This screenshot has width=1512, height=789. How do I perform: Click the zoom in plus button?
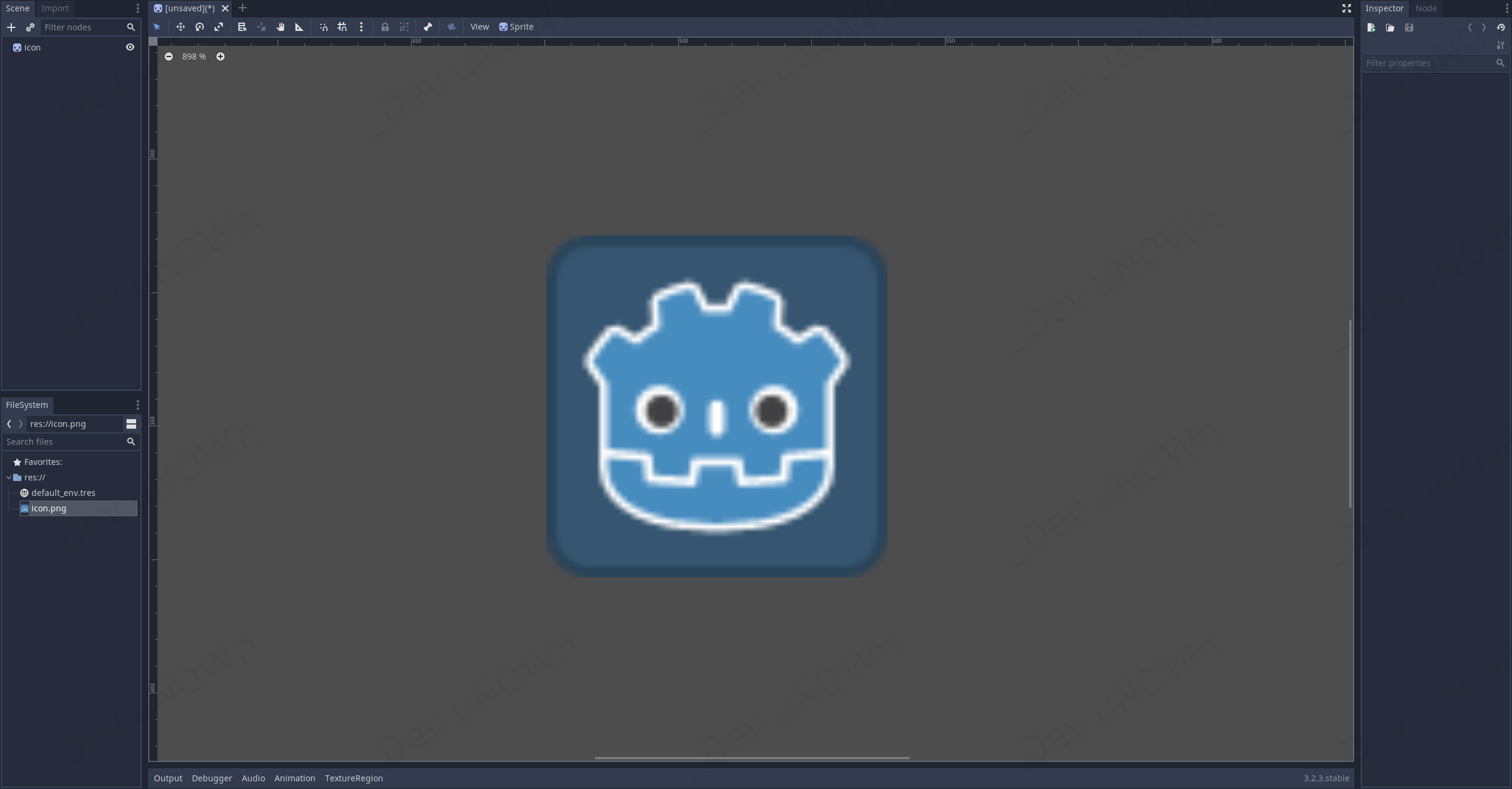220,56
